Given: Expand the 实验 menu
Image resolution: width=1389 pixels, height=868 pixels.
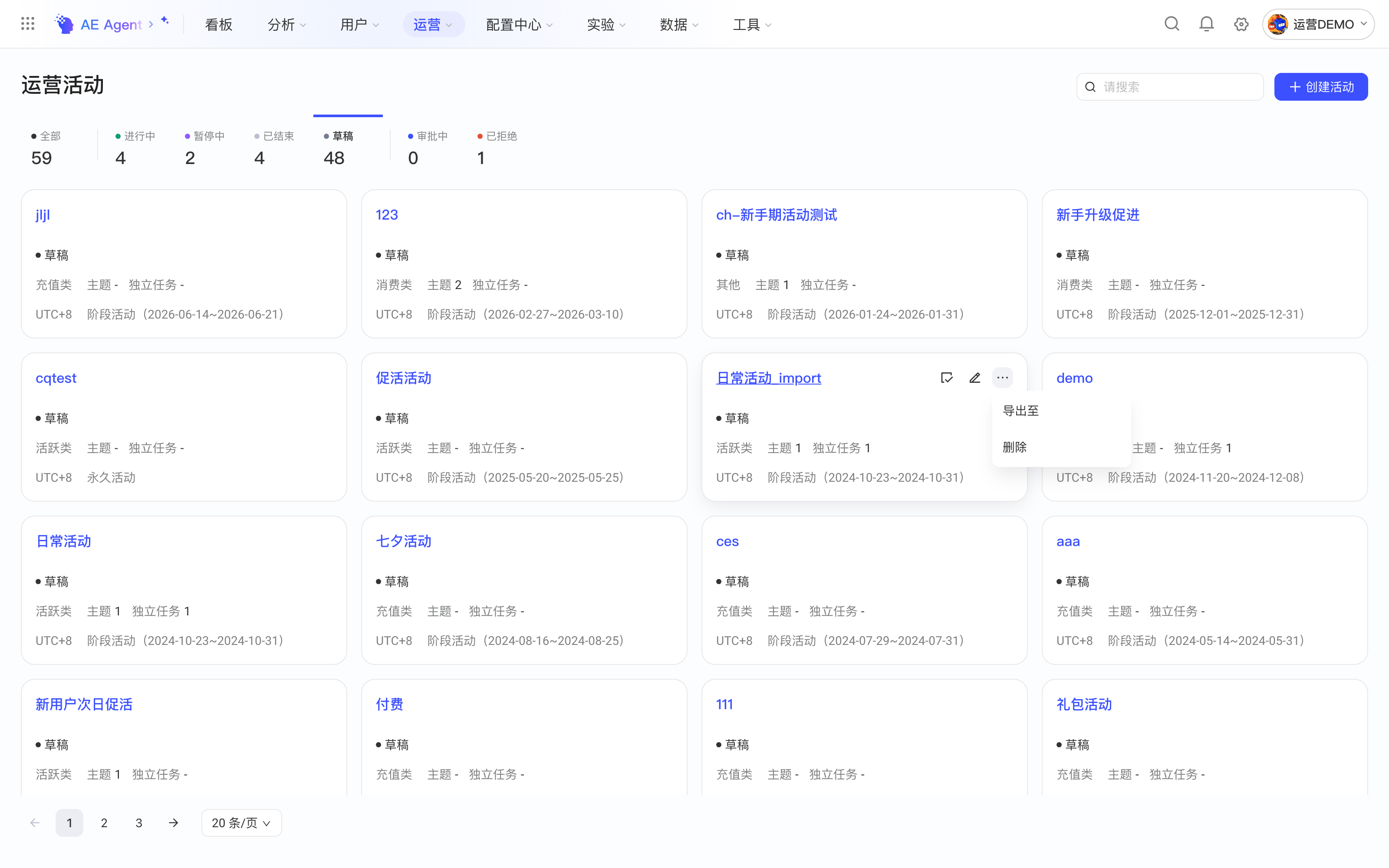Looking at the screenshot, I should (606, 25).
